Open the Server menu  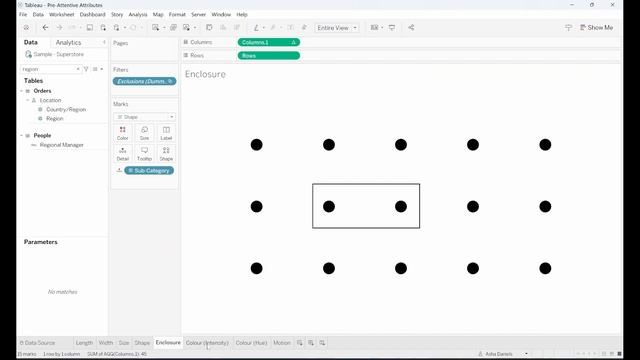tap(199, 14)
